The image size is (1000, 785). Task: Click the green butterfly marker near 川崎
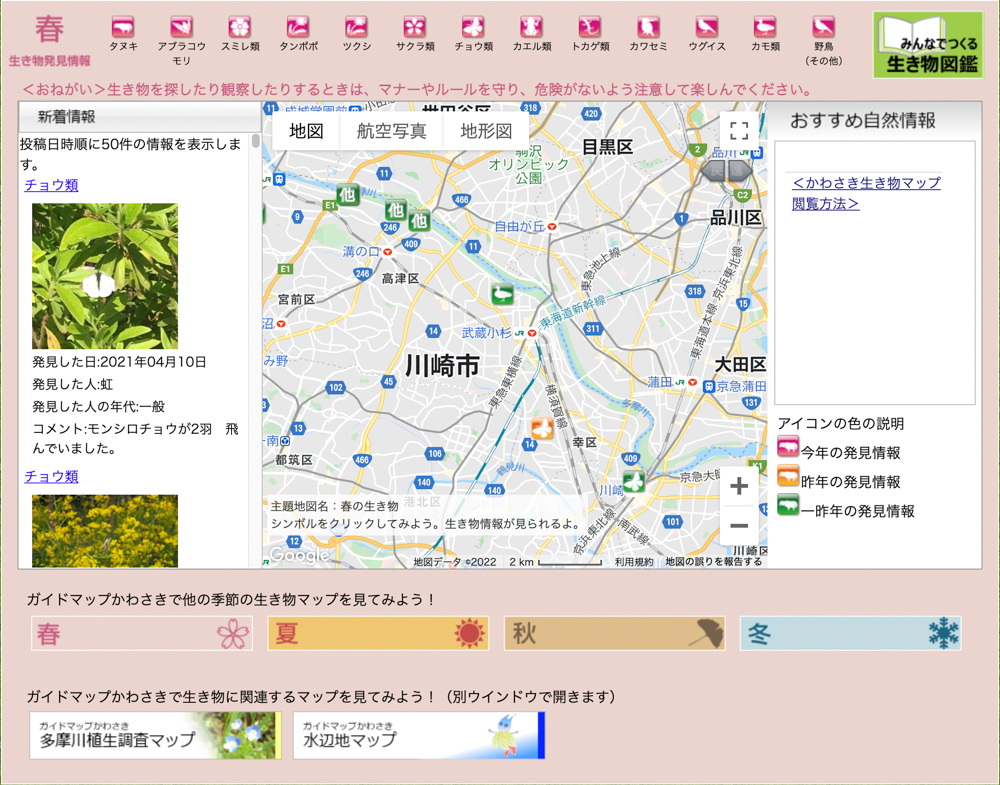tap(634, 481)
